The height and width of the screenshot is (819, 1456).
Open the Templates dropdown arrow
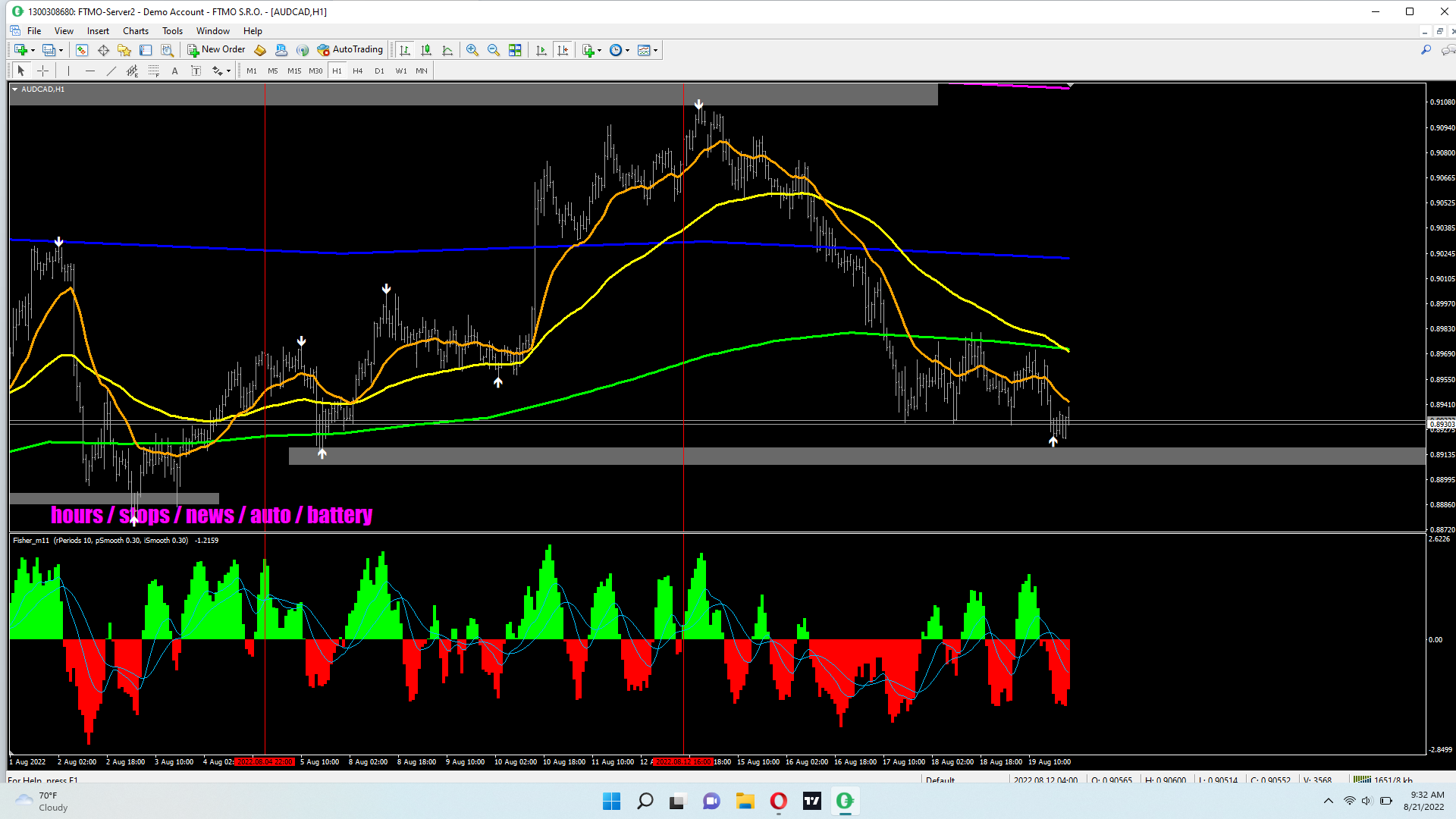click(655, 50)
